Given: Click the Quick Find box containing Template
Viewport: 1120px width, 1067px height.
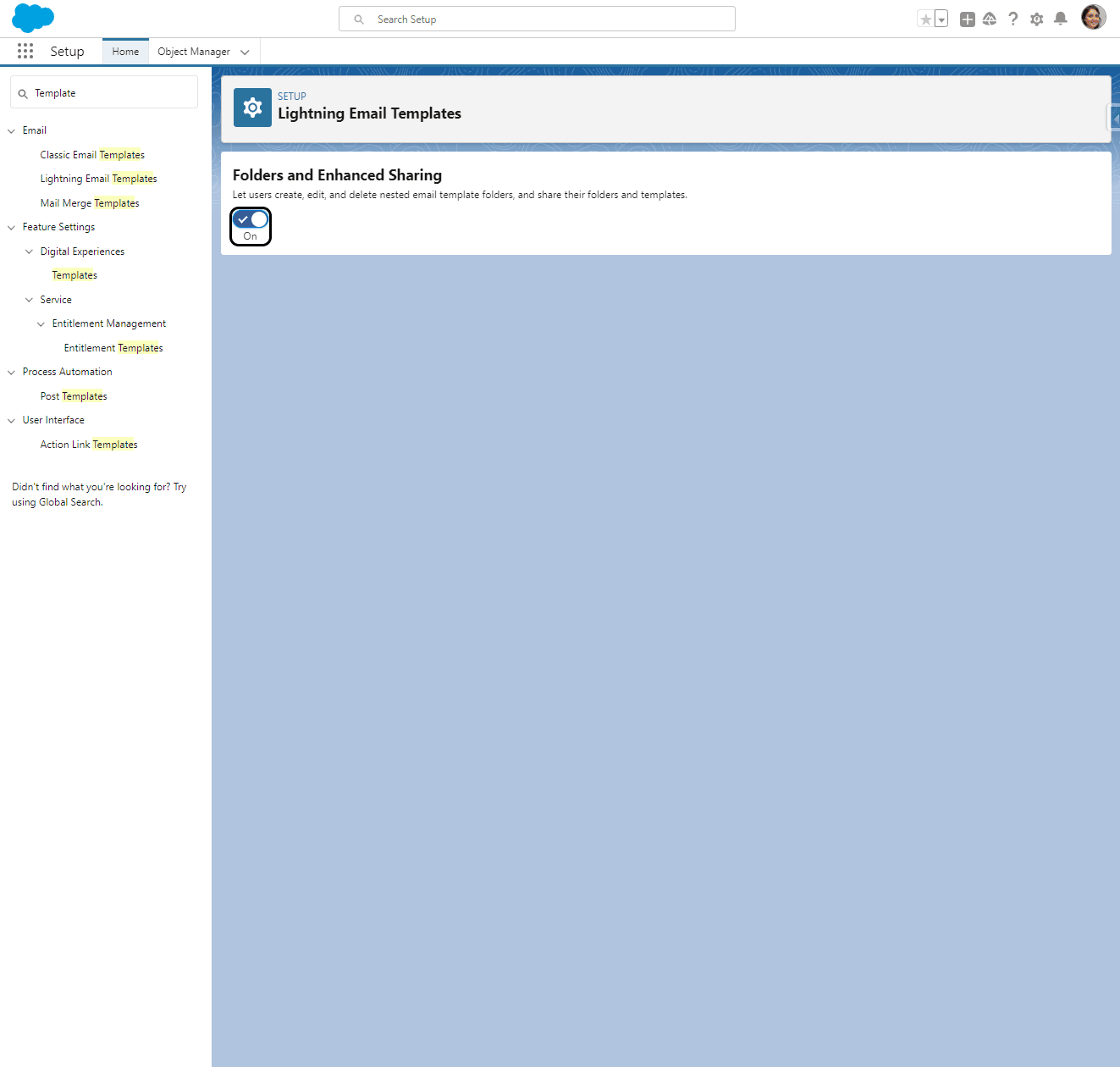Looking at the screenshot, I should point(104,92).
